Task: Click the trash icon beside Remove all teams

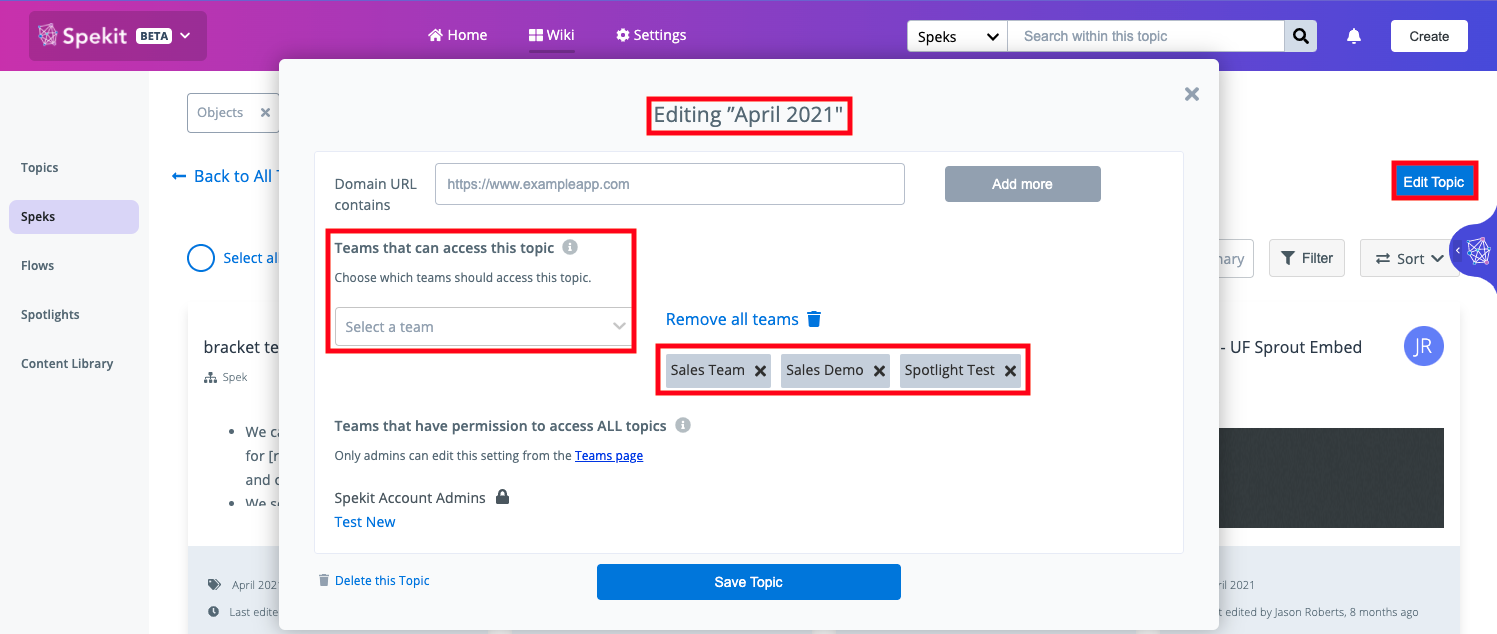Action: [814, 319]
